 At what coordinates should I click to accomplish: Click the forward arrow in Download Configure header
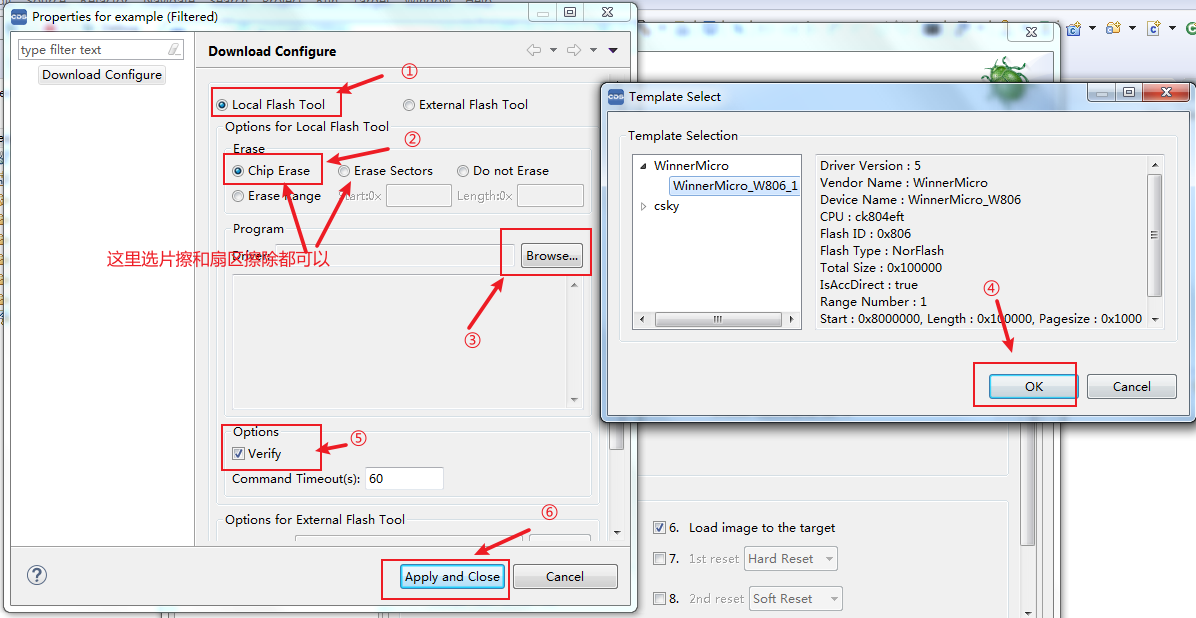click(574, 50)
